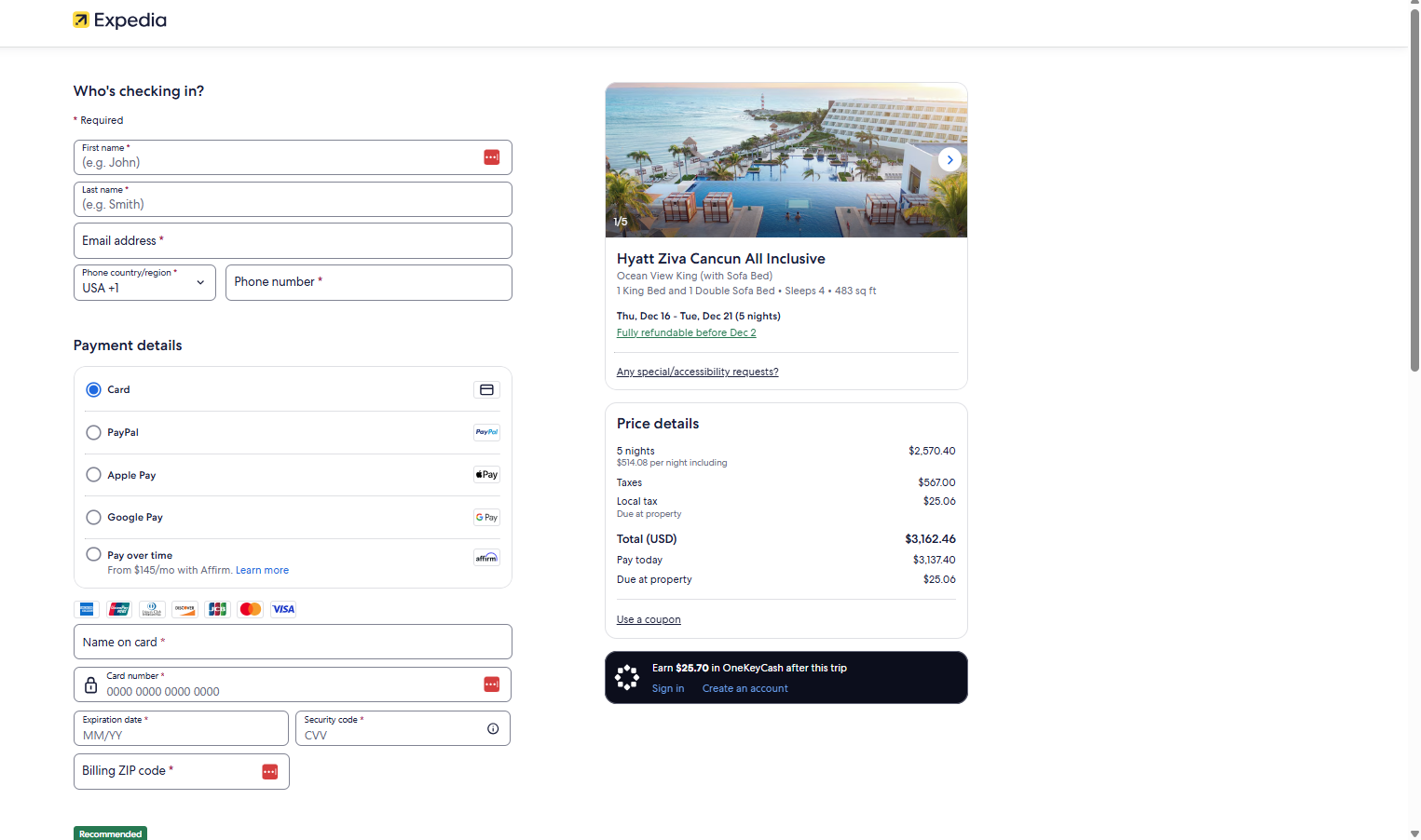Focus the Email address field
The height and width of the screenshot is (840, 1421).
point(293,241)
